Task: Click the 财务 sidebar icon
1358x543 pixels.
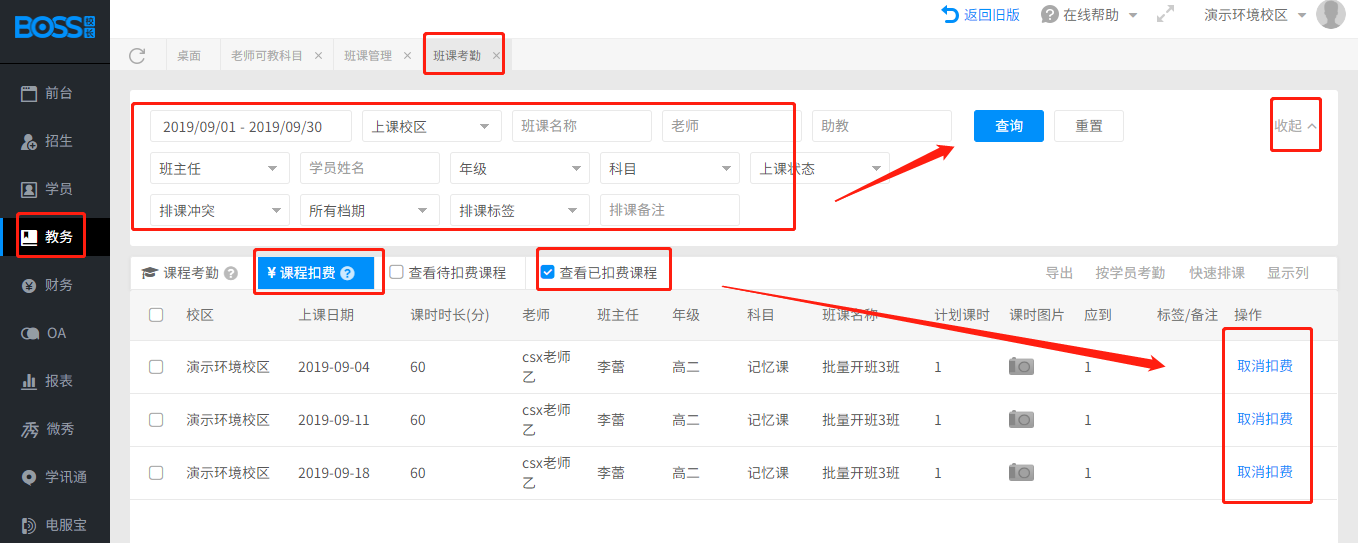Action: click(30, 285)
